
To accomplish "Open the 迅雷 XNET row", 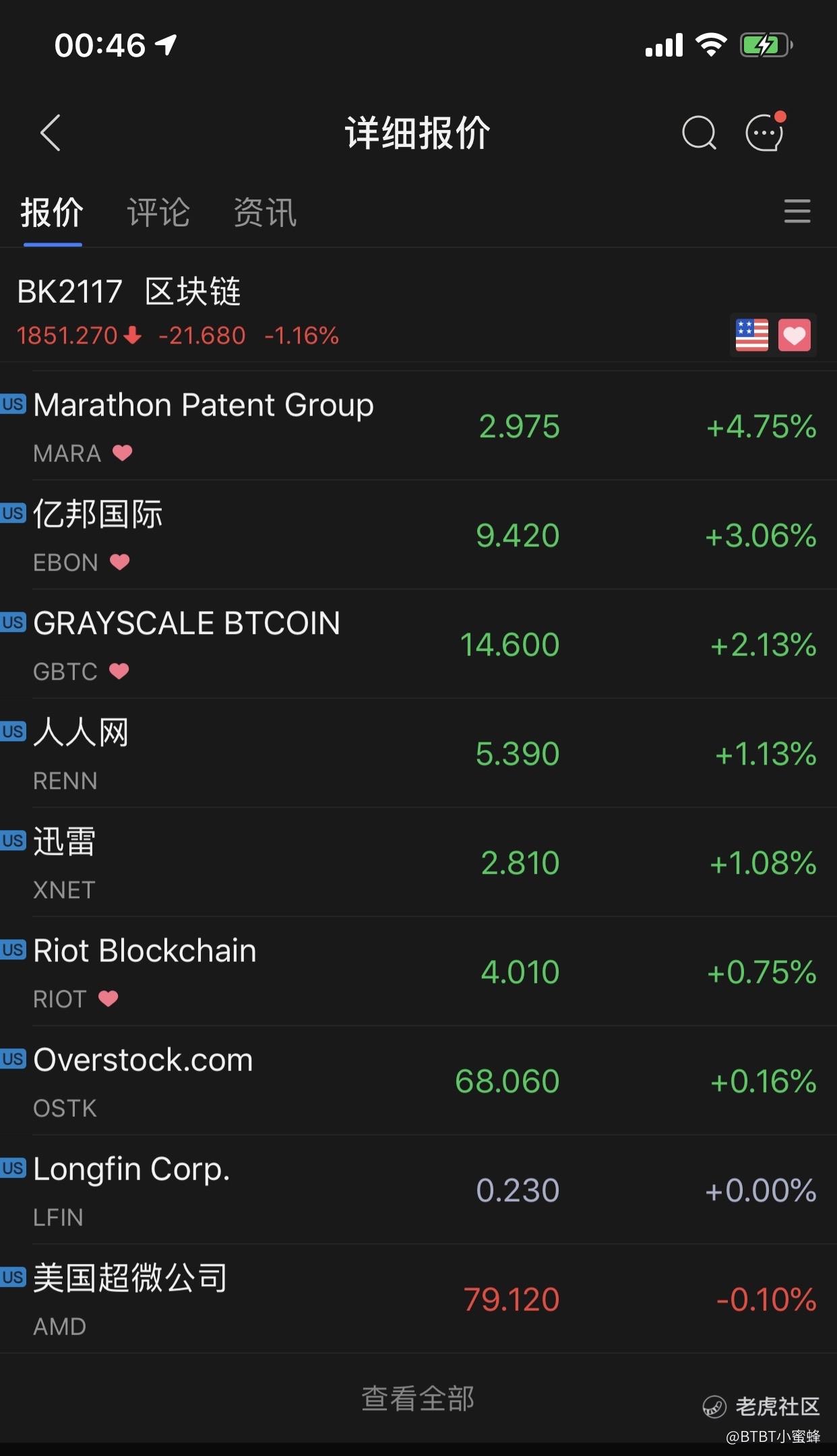I will pos(418,862).
